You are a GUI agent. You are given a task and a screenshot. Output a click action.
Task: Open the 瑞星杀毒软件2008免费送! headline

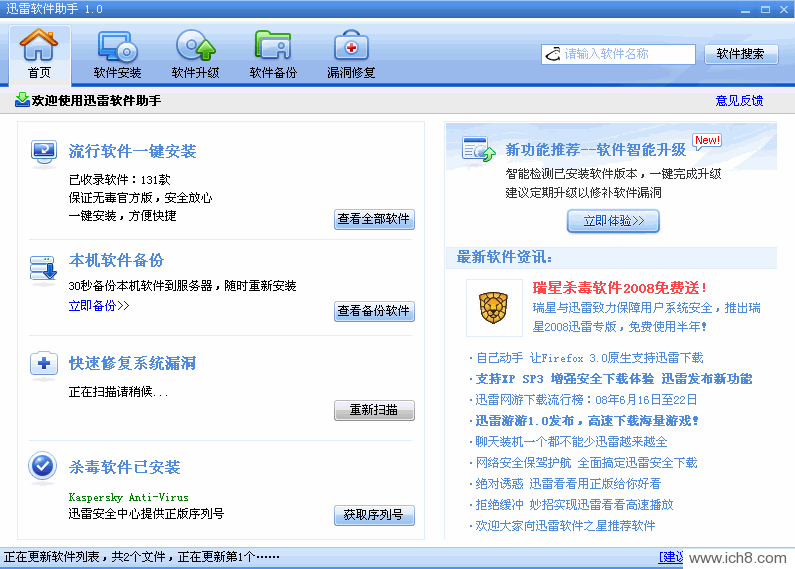[620, 288]
